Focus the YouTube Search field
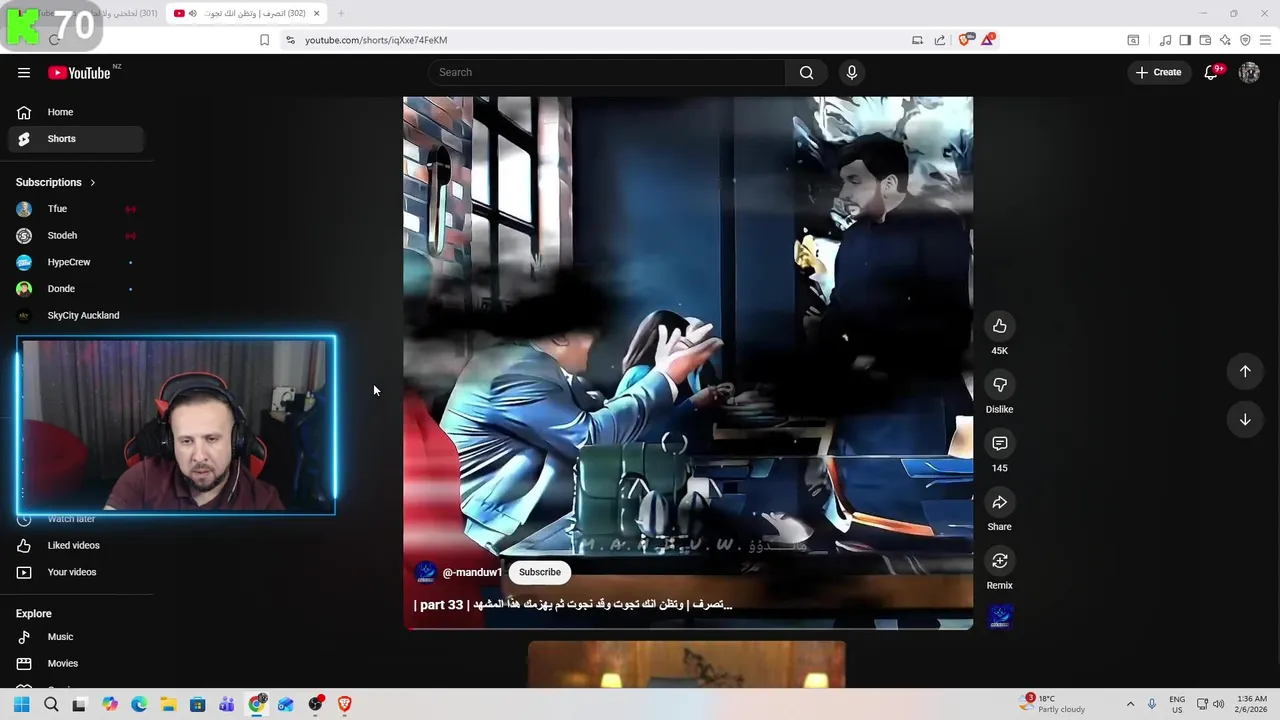This screenshot has width=1280, height=720. tap(607, 72)
